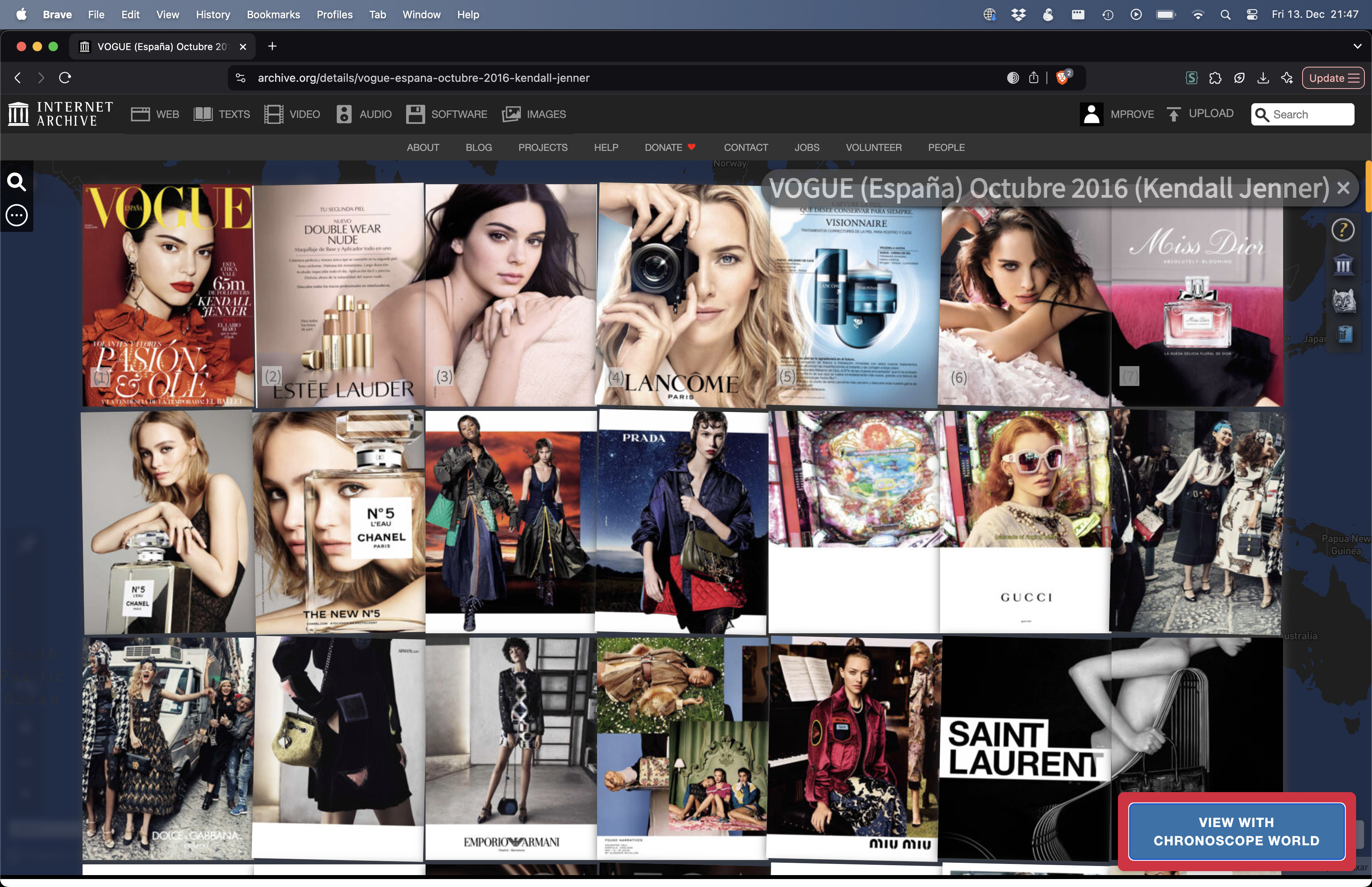Open the File menu

(x=96, y=14)
